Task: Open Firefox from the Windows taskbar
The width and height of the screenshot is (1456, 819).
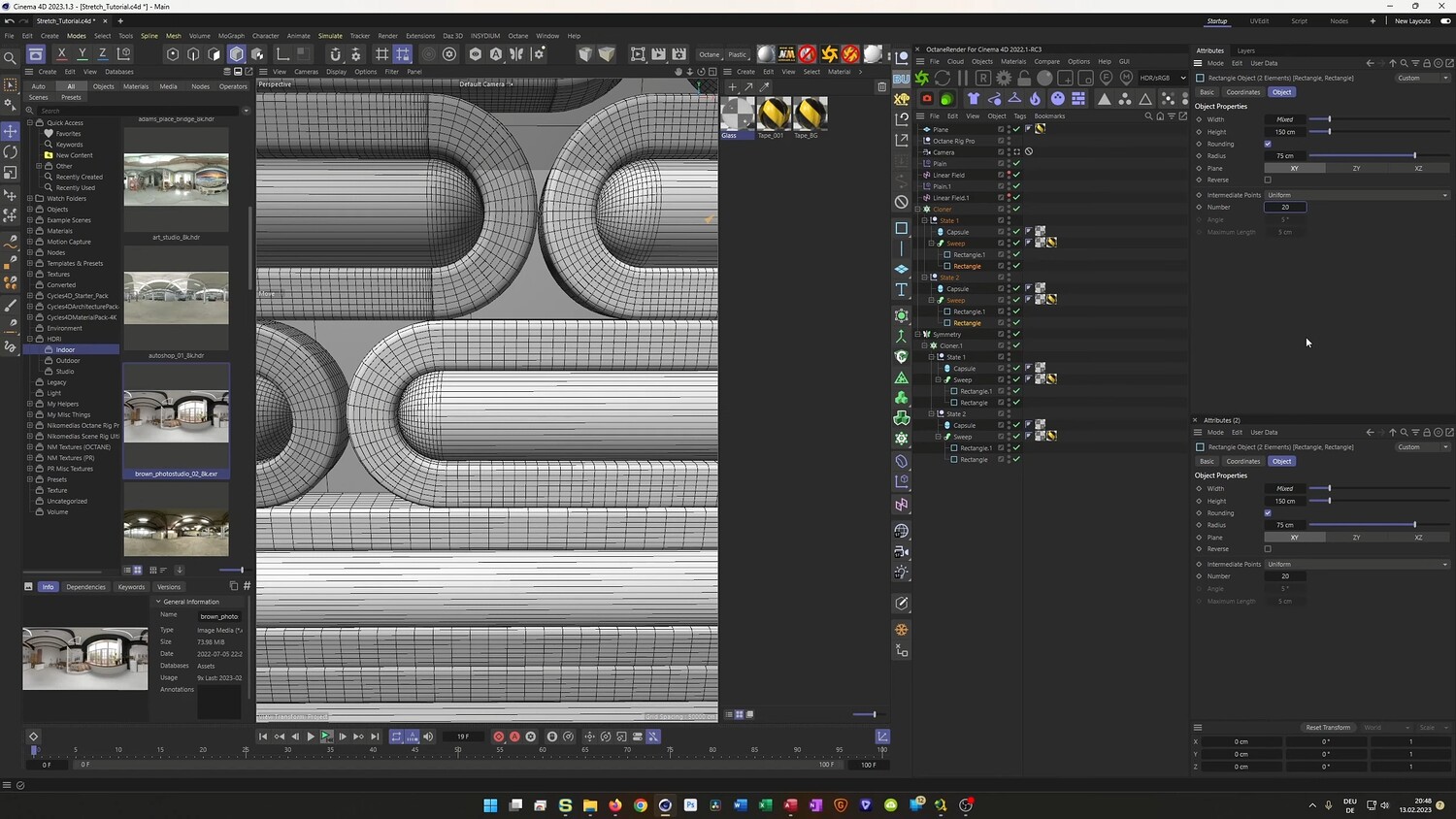Action: coord(615,804)
